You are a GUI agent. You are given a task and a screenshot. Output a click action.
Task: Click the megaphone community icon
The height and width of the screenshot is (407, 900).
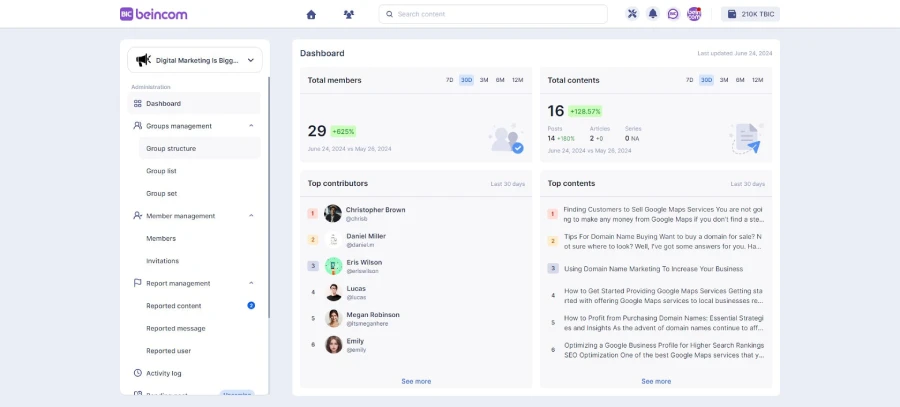coord(143,60)
